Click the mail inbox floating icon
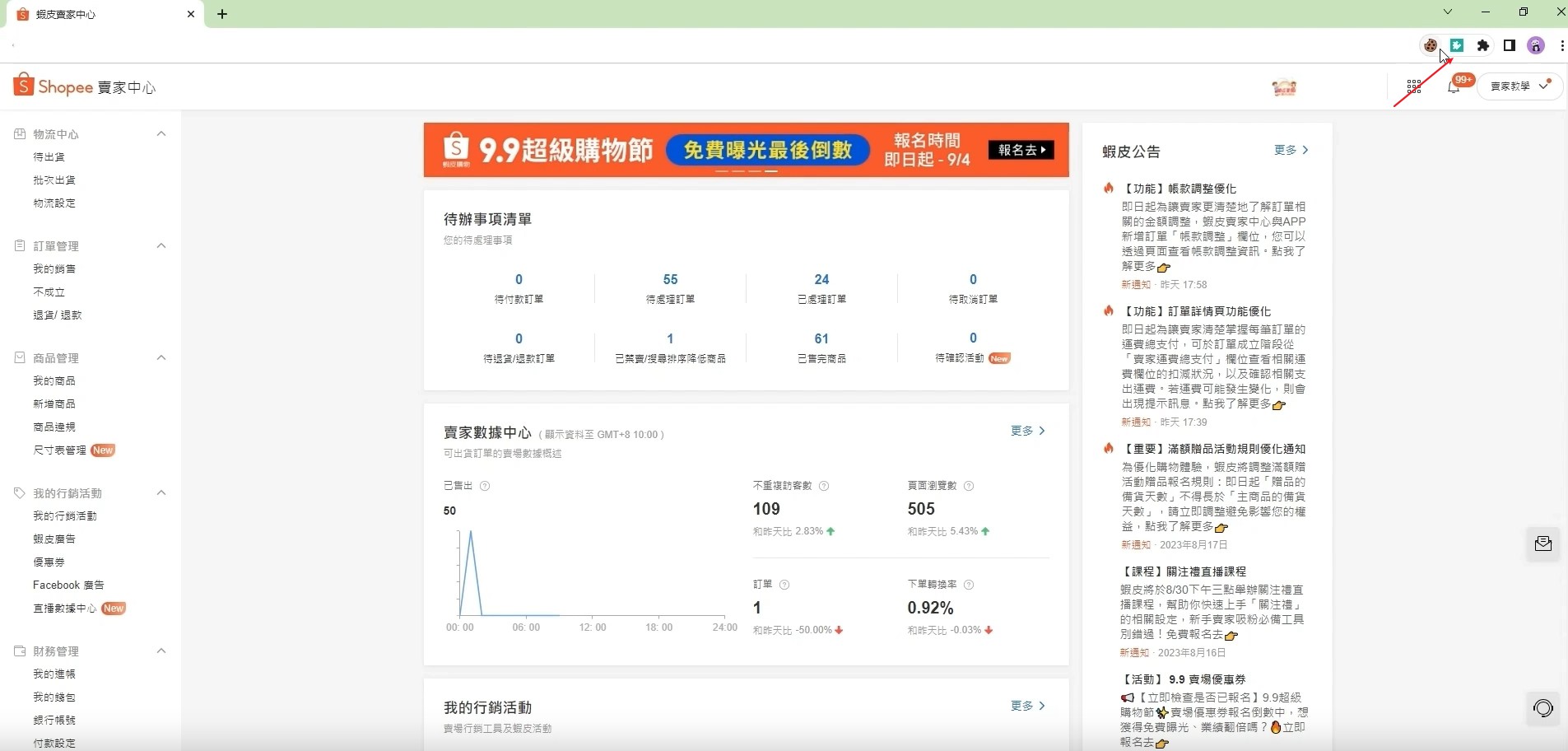This screenshot has width=1568, height=751. (1543, 543)
